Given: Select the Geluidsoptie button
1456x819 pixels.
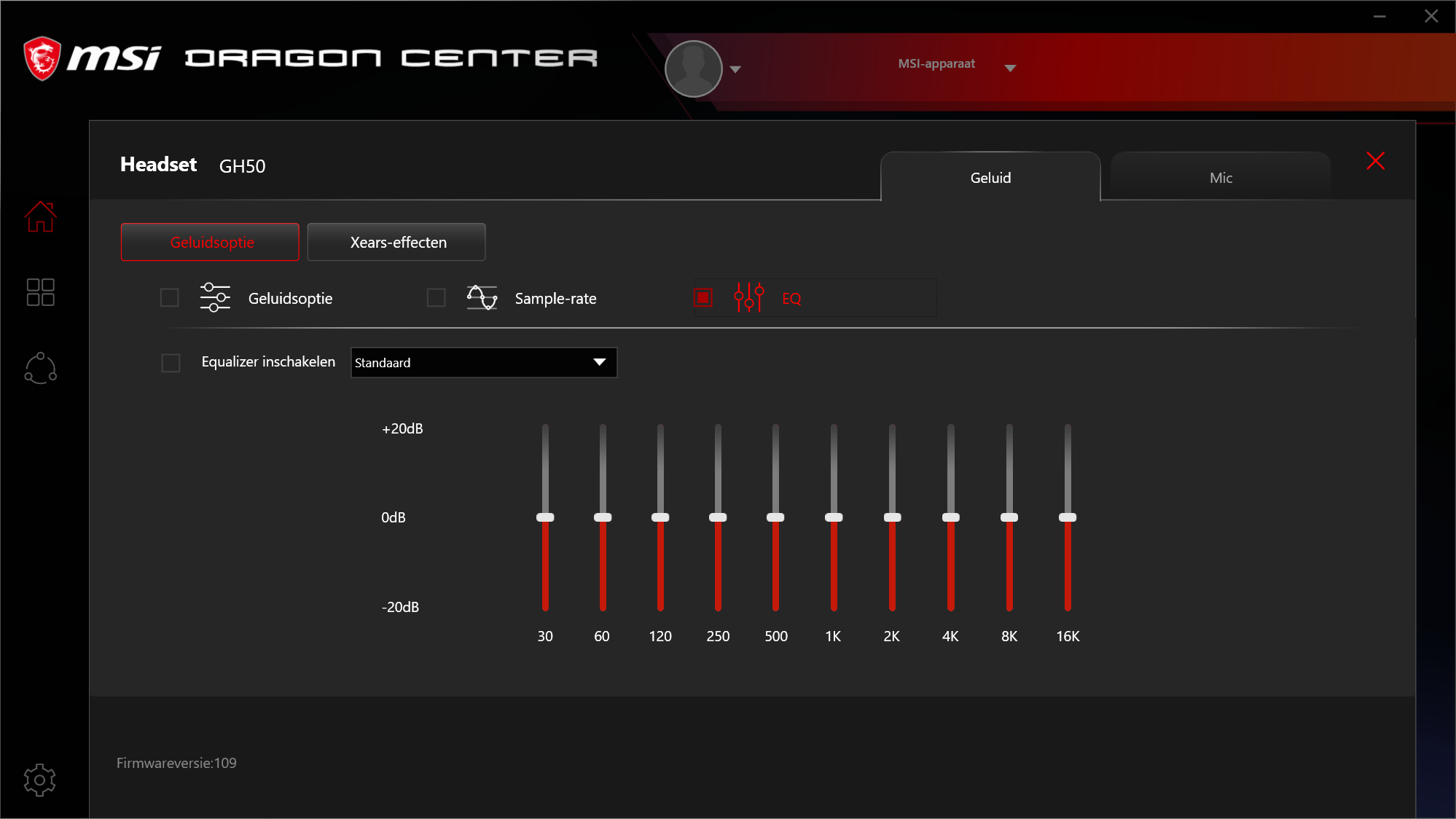Looking at the screenshot, I should click(x=210, y=242).
